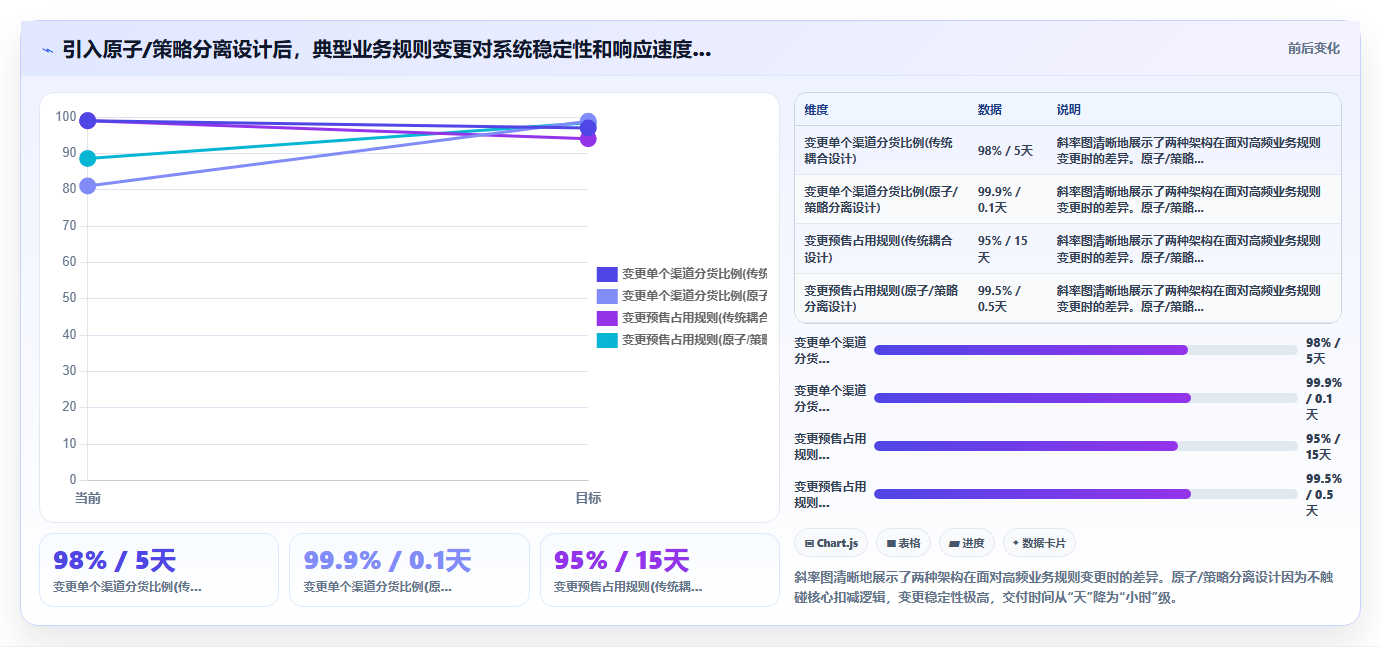The image size is (1381, 647).
Task: Click the 当前 x-axis label
Action: click(88, 498)
